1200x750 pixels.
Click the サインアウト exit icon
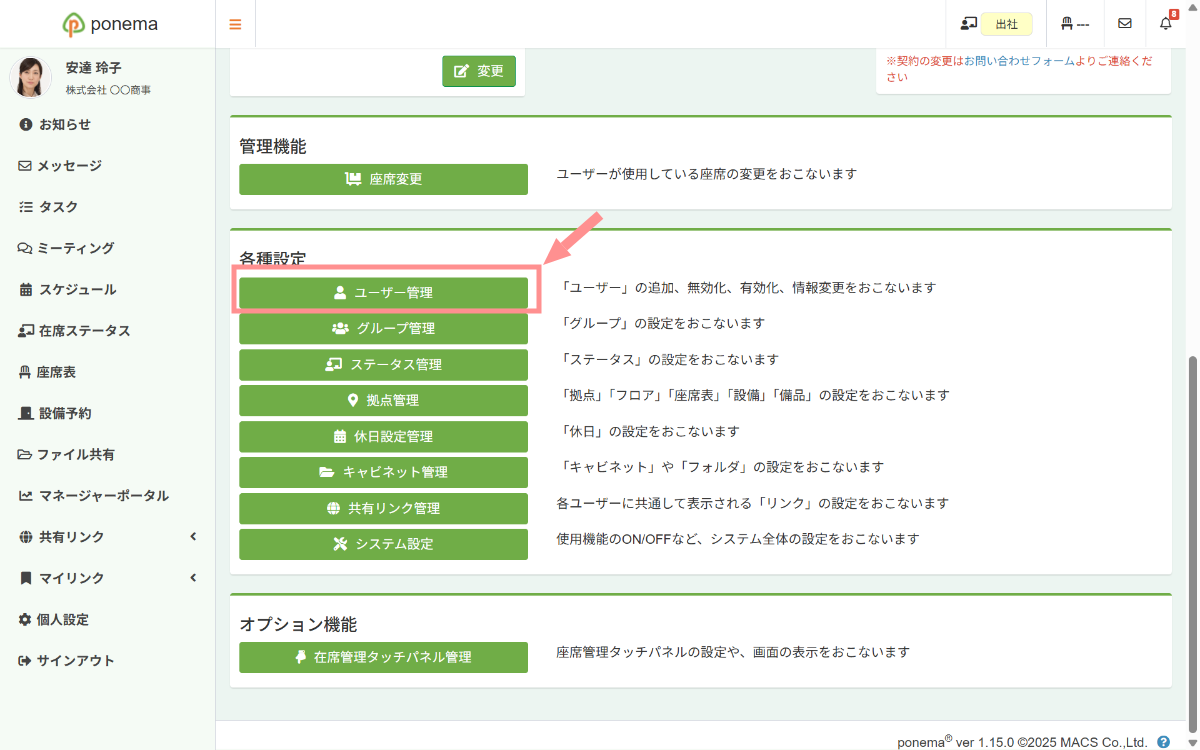point(25,661)
